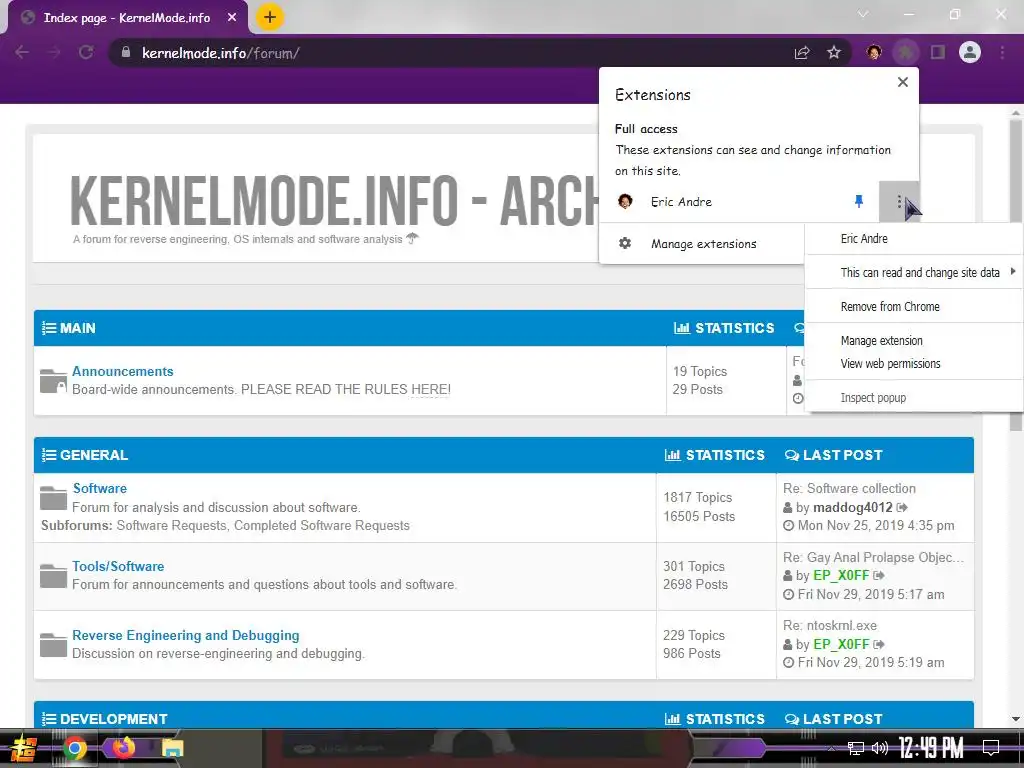Click view latest post icon in Reverse Engineering row
Image resolution: width=1024 pixels, height=768 pixels.
(878, 644)
